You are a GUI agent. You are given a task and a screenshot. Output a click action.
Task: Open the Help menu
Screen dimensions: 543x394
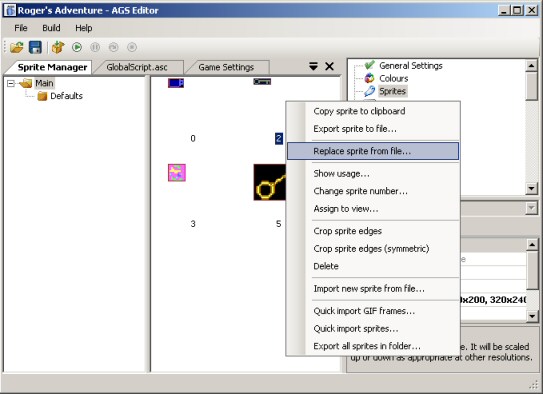83,28
